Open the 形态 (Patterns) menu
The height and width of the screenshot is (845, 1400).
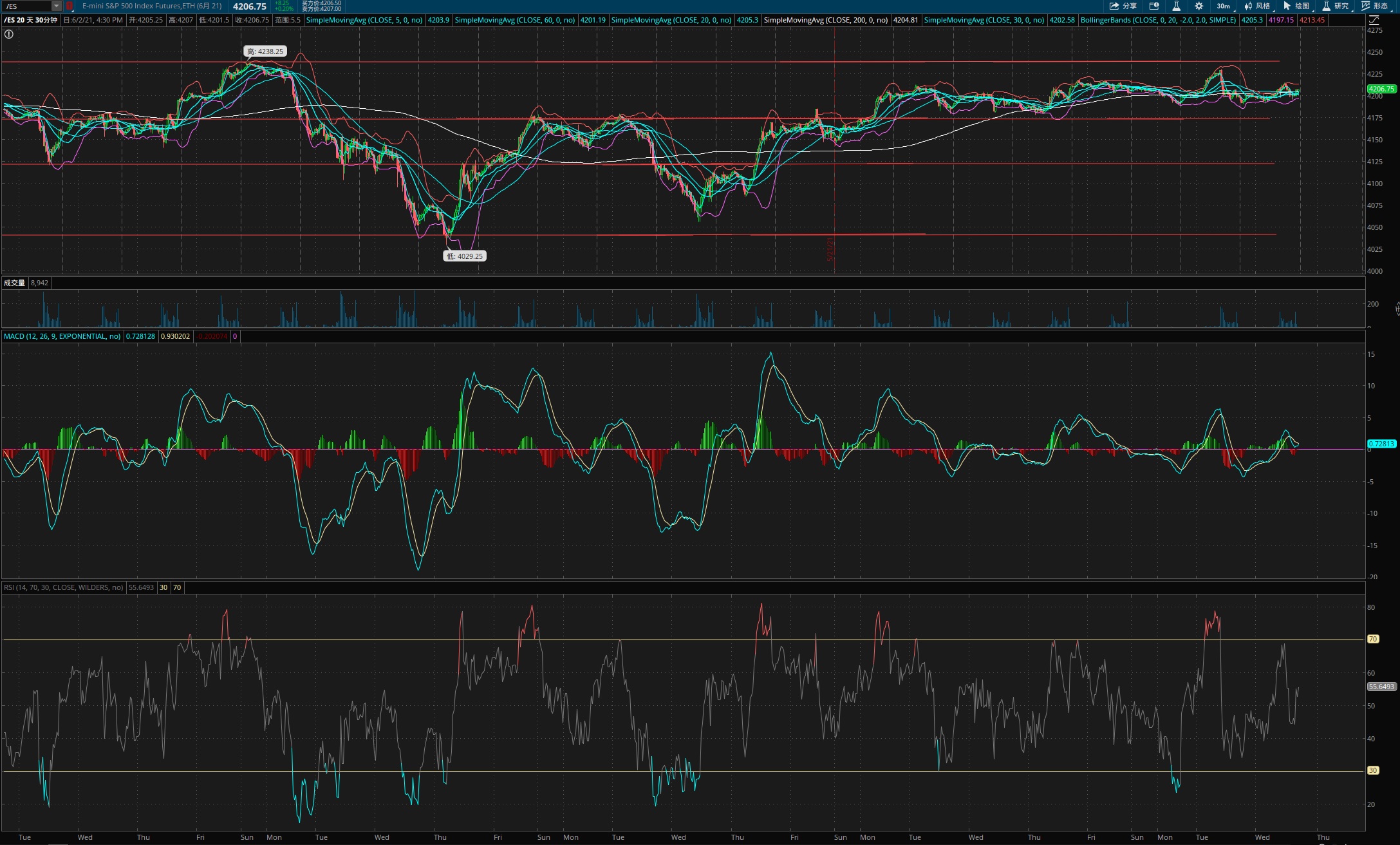(x=1375, y=6)
